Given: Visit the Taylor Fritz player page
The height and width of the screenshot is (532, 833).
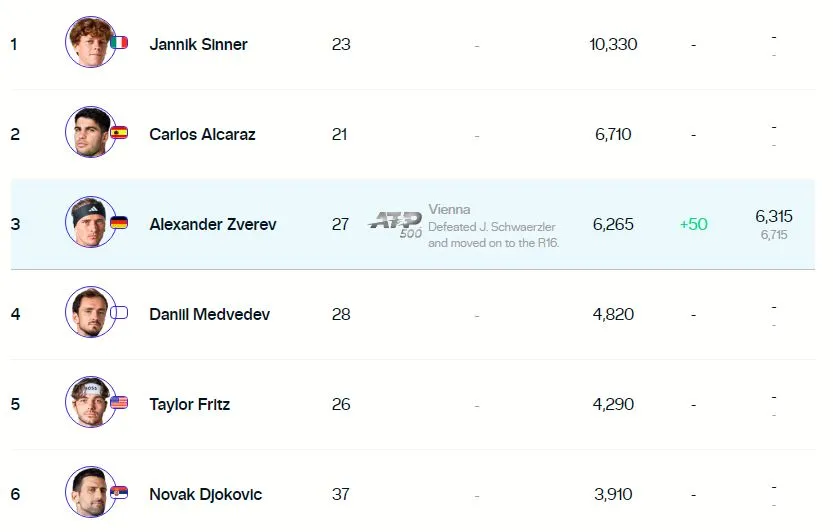Looking at the screenshot, I should pos(189,404).
